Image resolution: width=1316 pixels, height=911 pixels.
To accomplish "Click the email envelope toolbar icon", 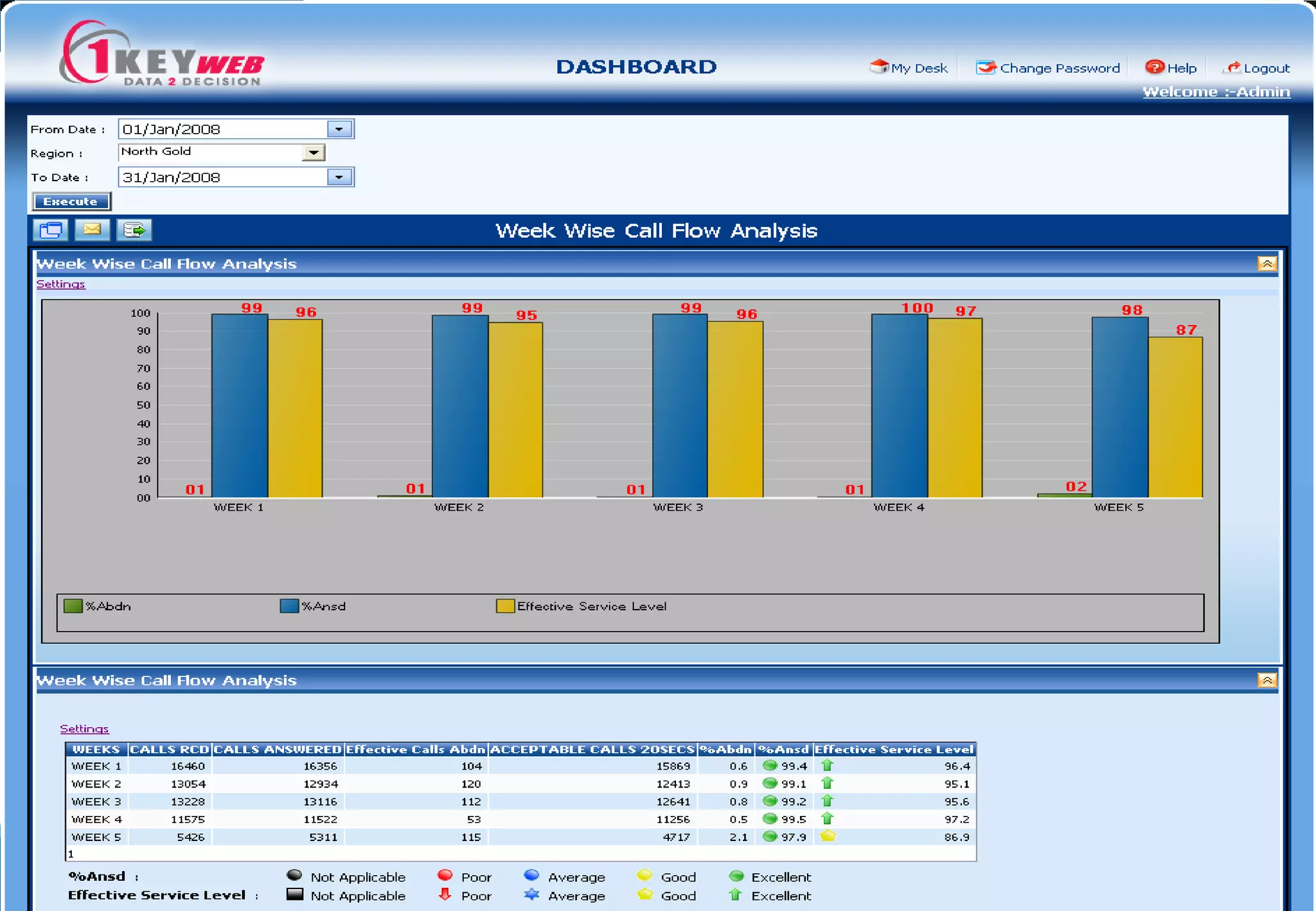I will click(92, 229).
